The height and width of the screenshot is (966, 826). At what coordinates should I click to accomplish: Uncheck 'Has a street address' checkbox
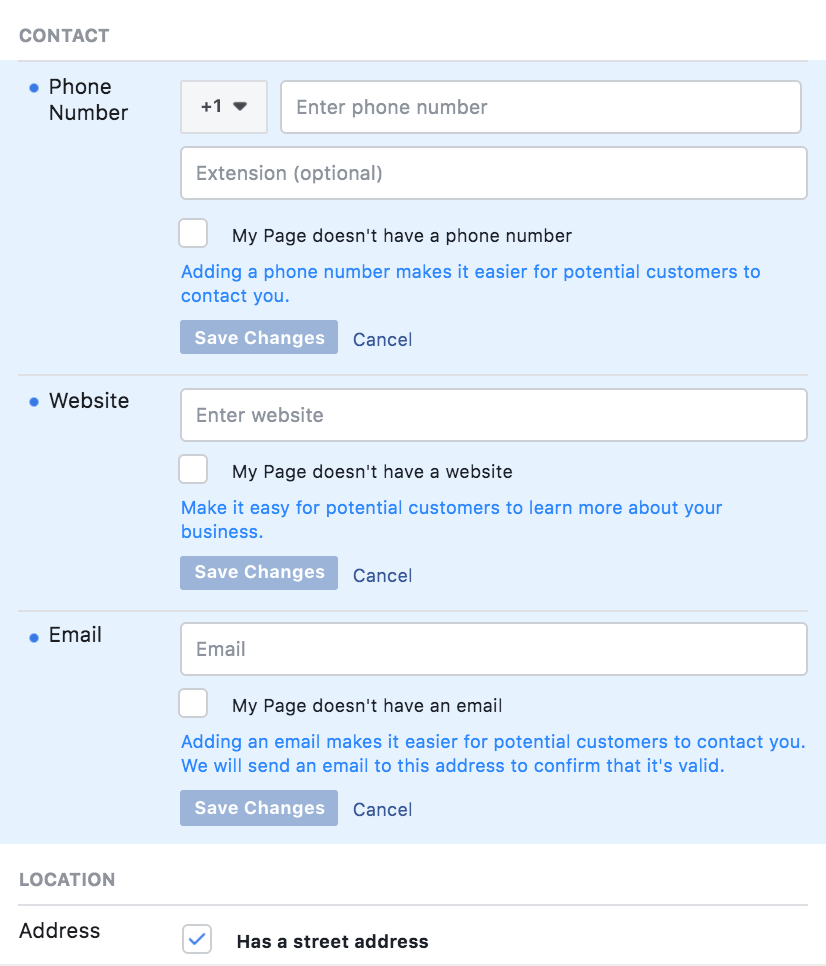[197, 939]
